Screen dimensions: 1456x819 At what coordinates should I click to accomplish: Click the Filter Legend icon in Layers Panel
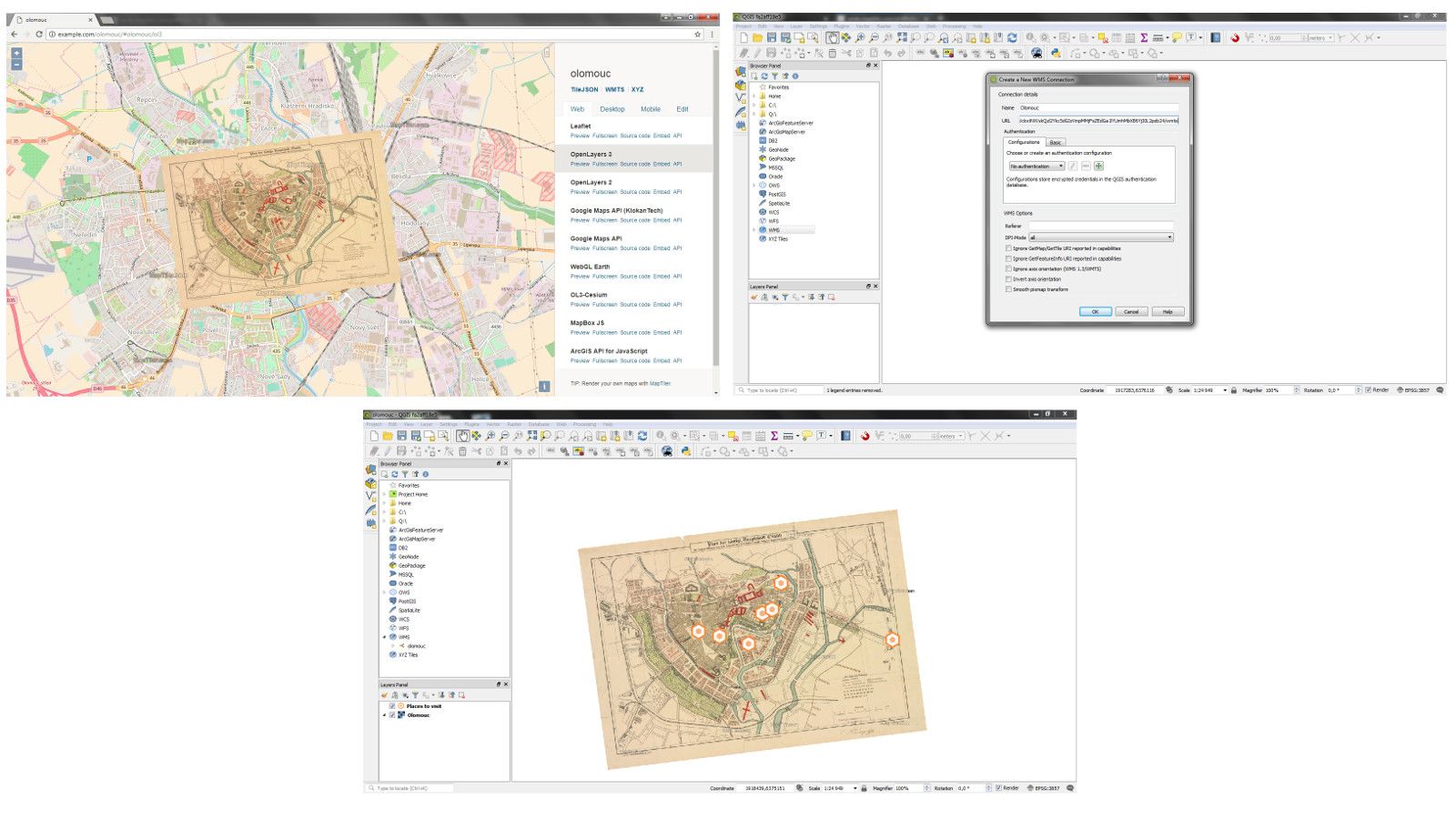416,695
